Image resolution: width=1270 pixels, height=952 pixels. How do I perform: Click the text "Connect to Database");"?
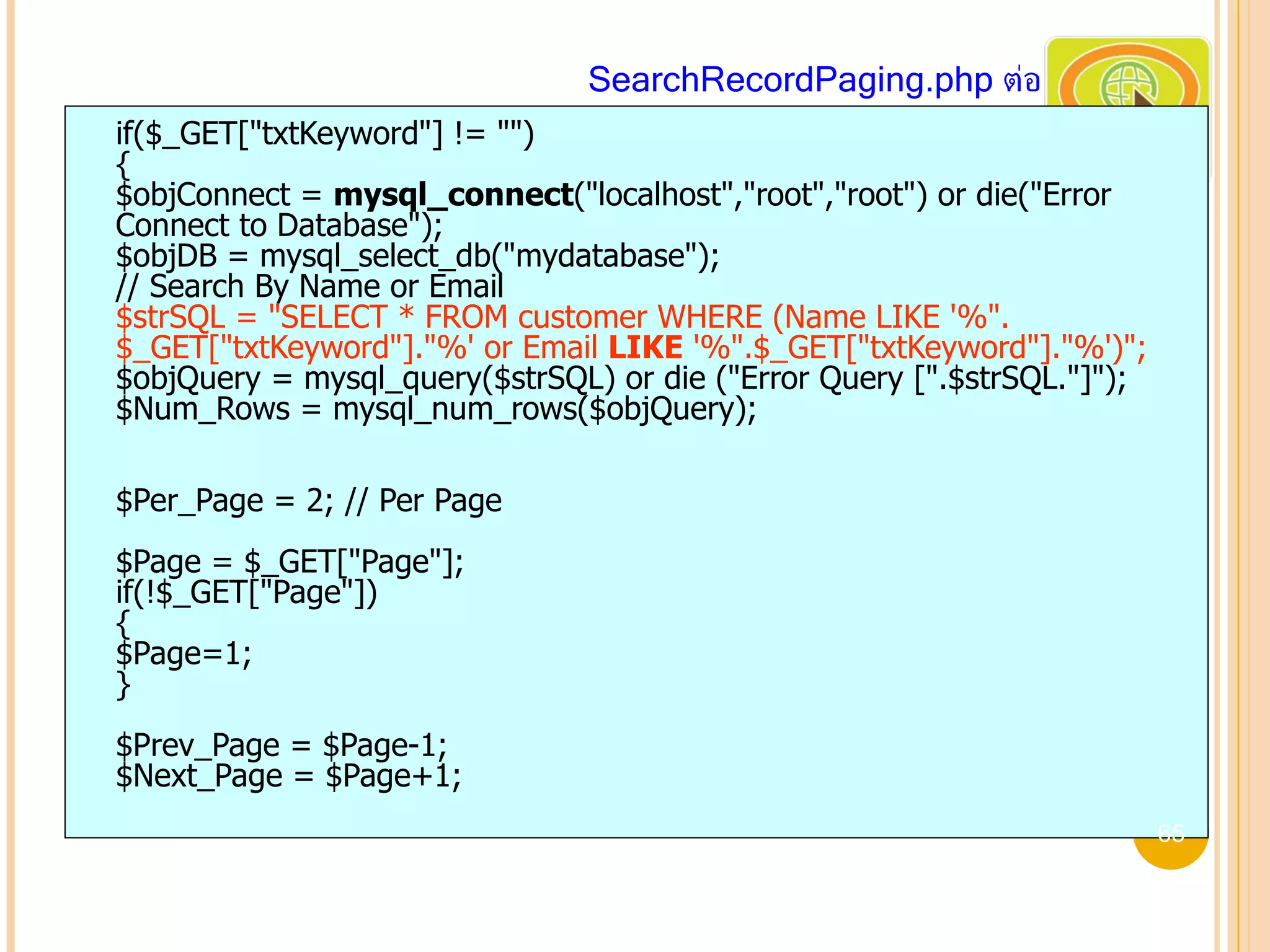coord(279,226)
